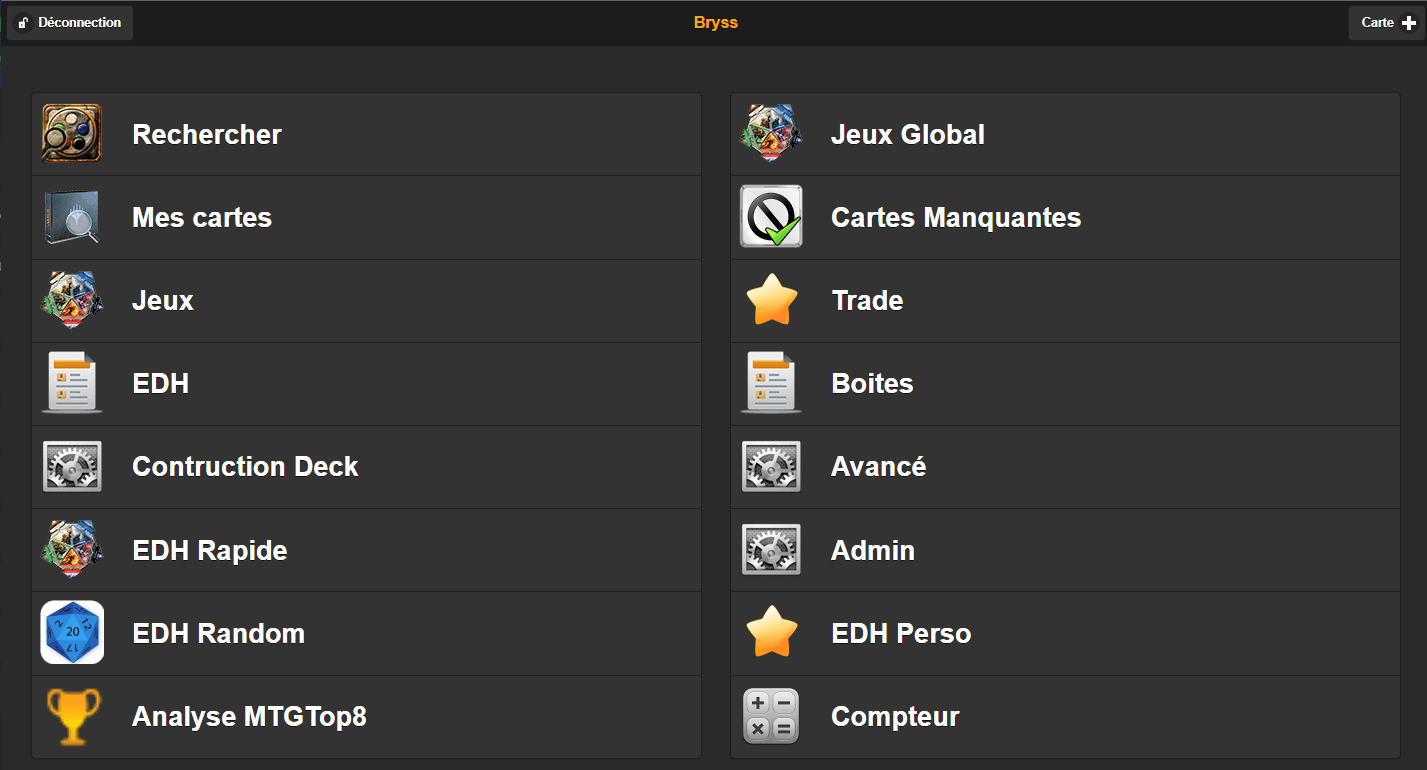
Task: Click the Bryss username title
Action: 715,23
